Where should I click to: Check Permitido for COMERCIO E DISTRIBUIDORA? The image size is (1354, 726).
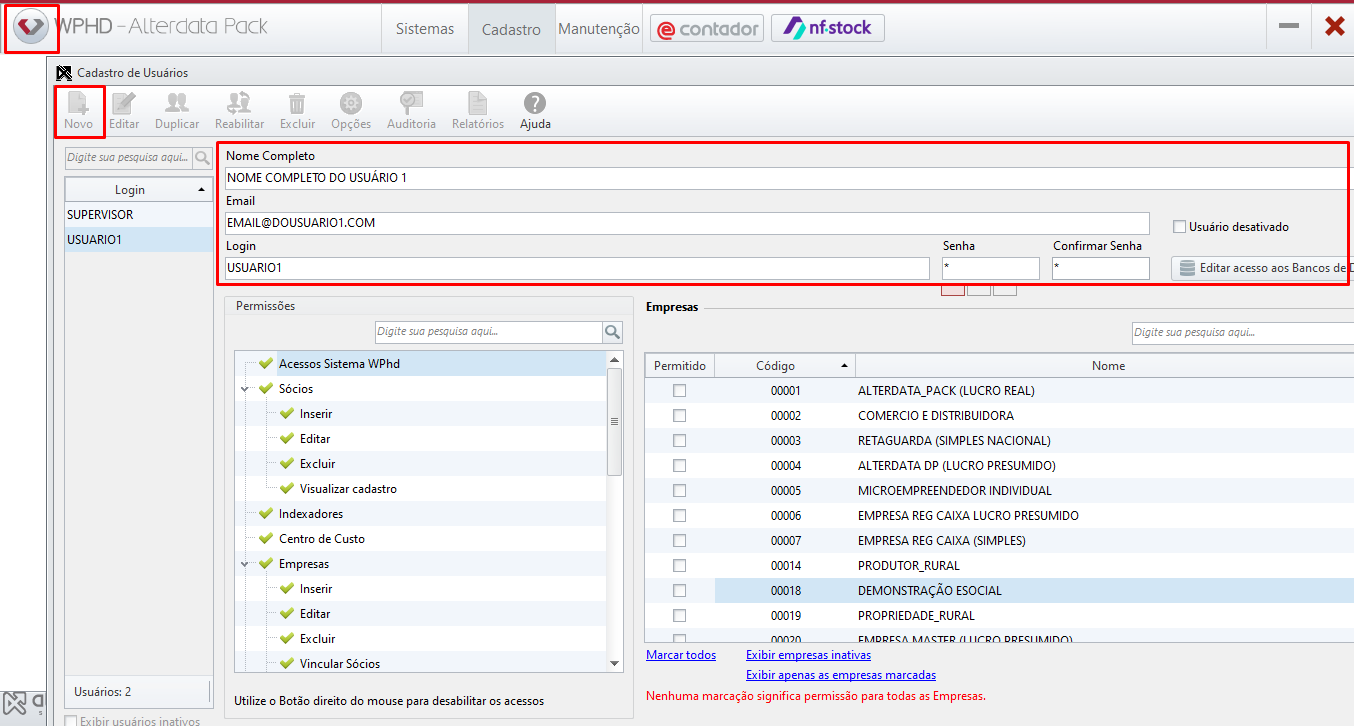(x=679, y=416)
